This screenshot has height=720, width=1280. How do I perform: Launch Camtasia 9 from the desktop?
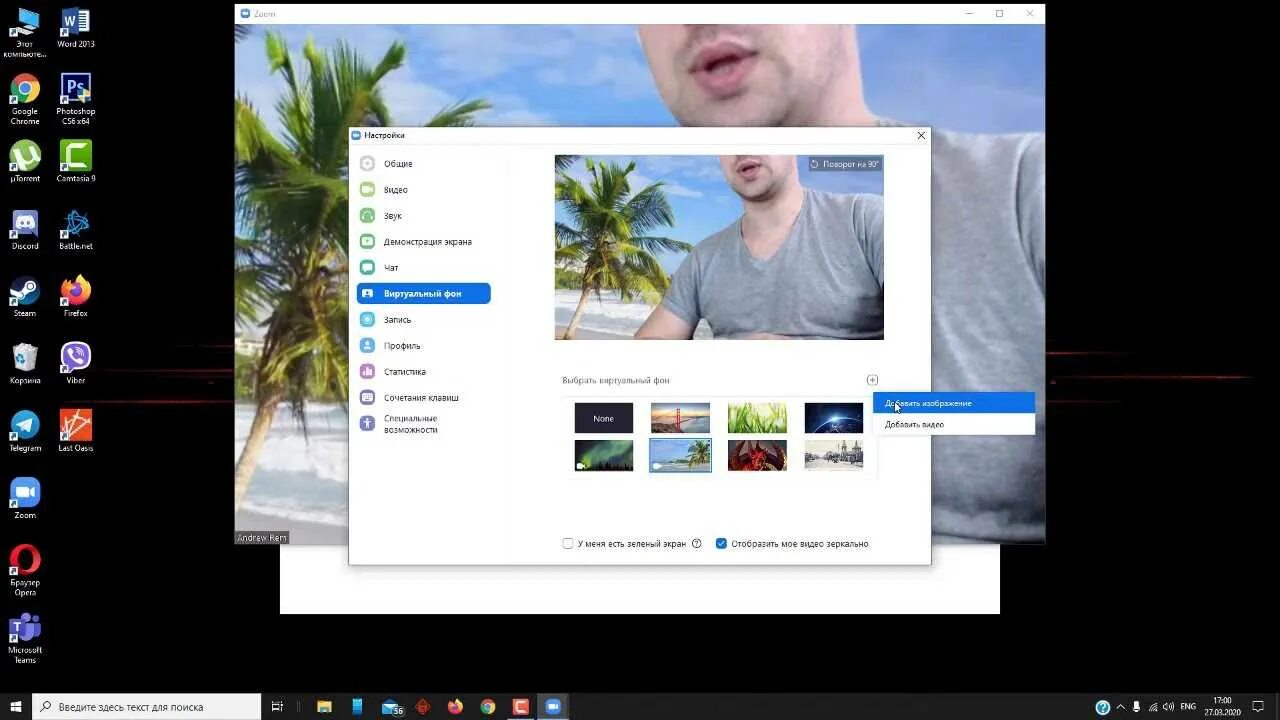(x=76, y=162)
